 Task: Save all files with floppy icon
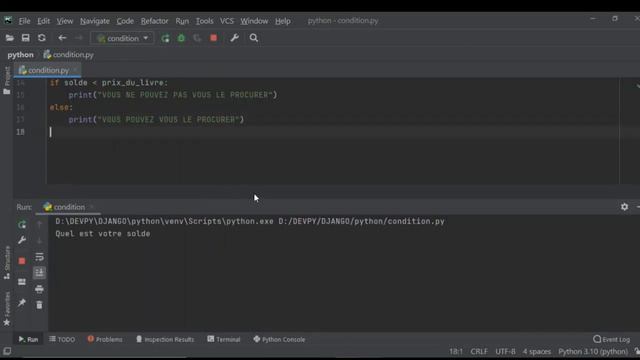[x=25, y=38]
